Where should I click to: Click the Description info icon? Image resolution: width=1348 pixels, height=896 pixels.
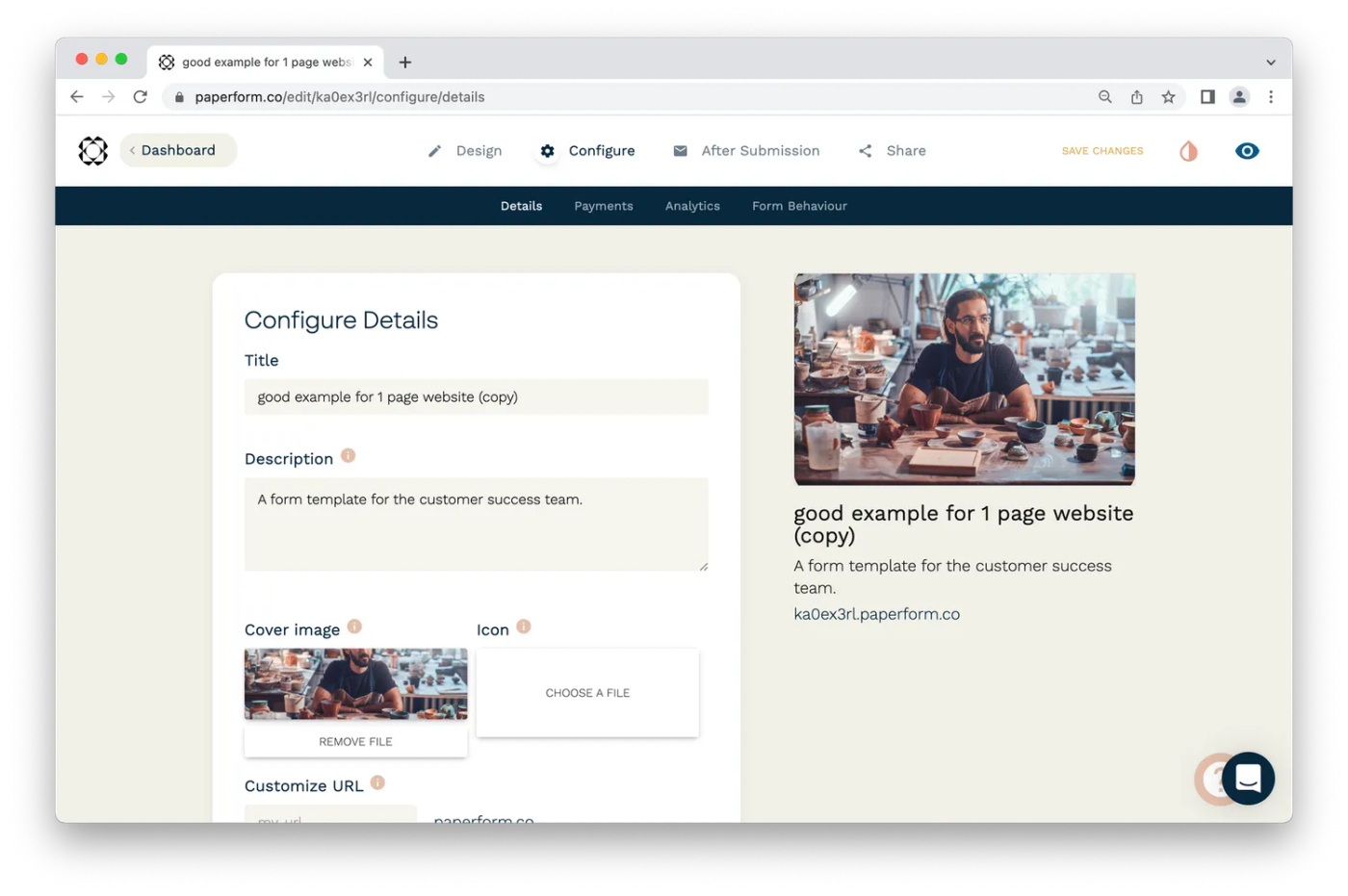349,456
